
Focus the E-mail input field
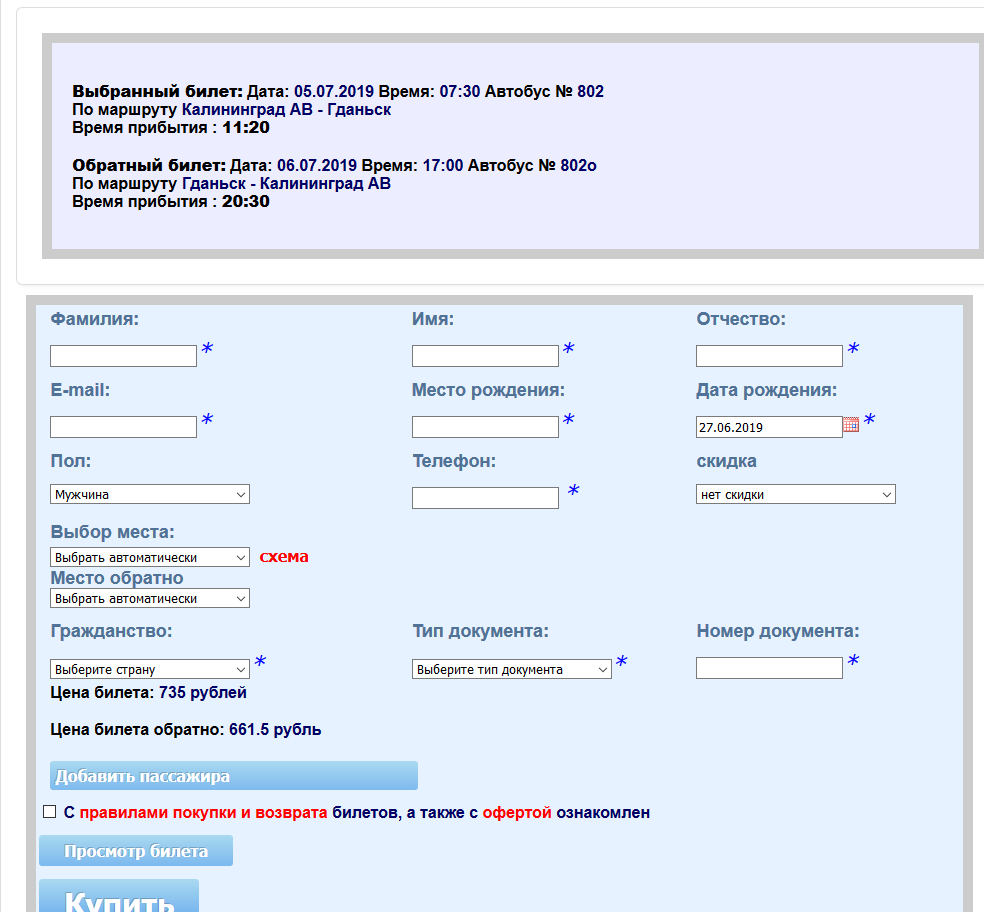tap(123, 427)
